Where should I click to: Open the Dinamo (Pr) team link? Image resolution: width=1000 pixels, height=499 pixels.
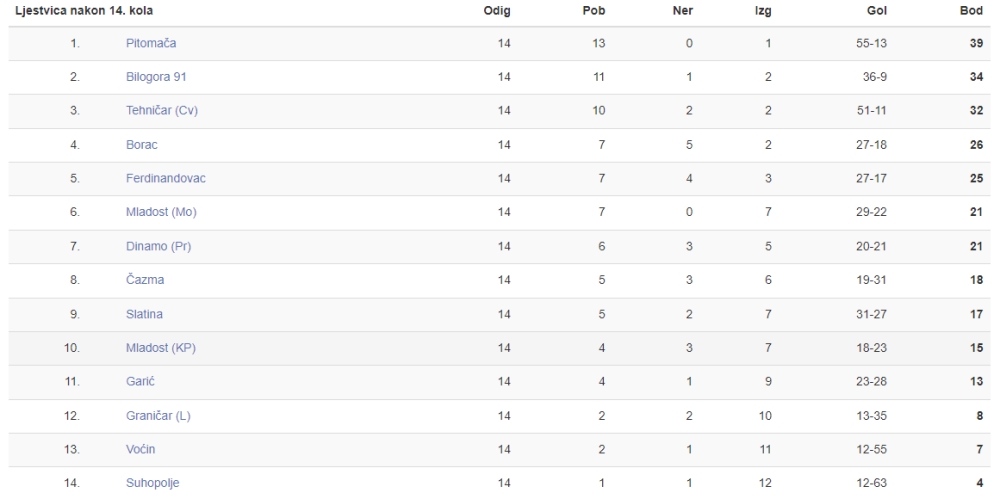[159, 246]
